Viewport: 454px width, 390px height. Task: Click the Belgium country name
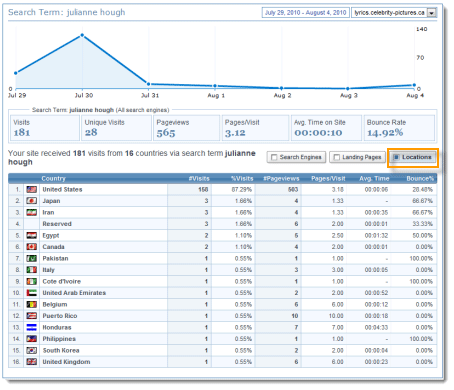pos(55,305)
